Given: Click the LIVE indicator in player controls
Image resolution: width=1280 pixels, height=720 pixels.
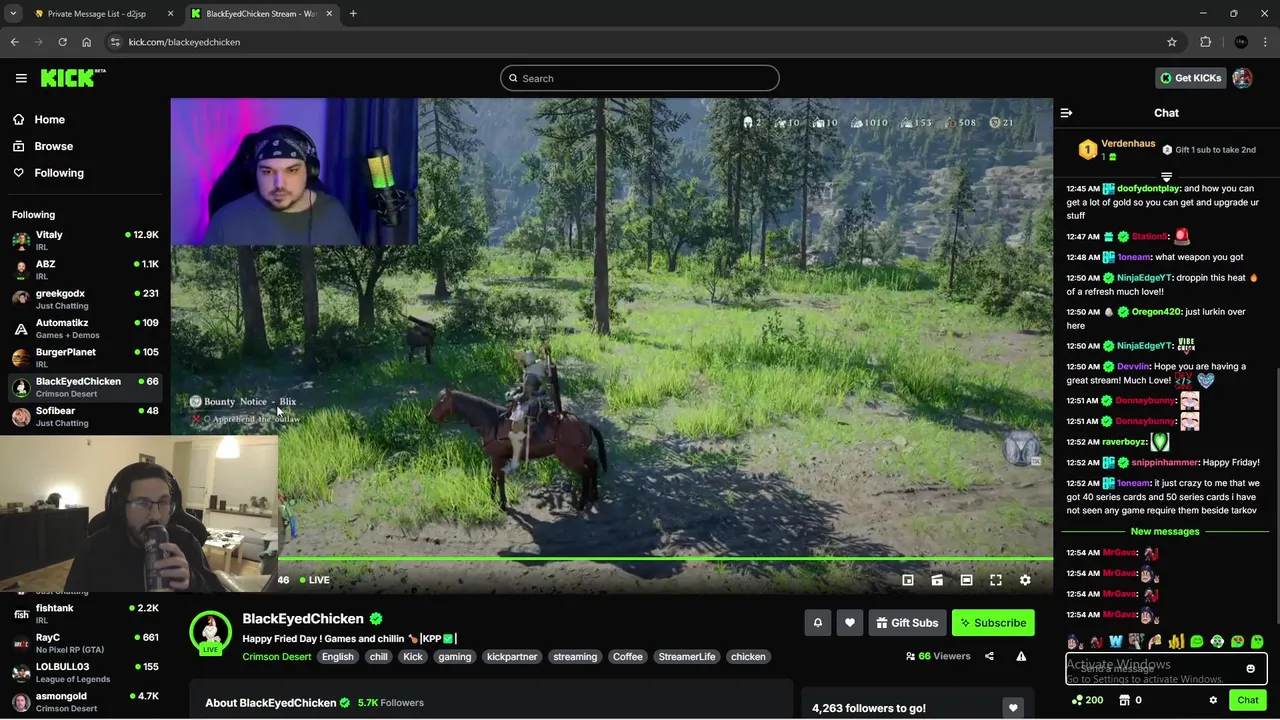Looking at the screenshot, I should pos(314,580).
